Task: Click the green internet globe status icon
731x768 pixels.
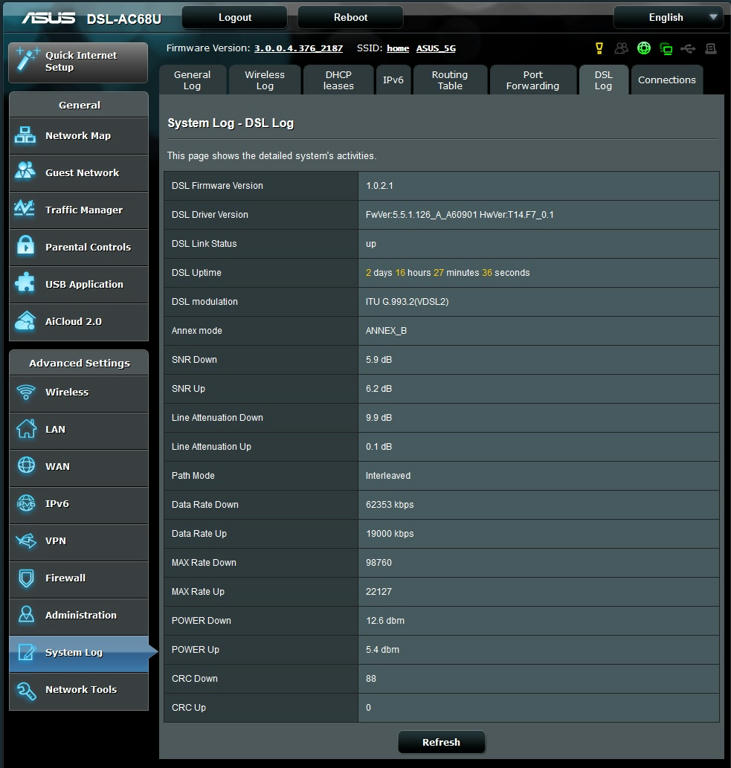Action: pos(644,48)
